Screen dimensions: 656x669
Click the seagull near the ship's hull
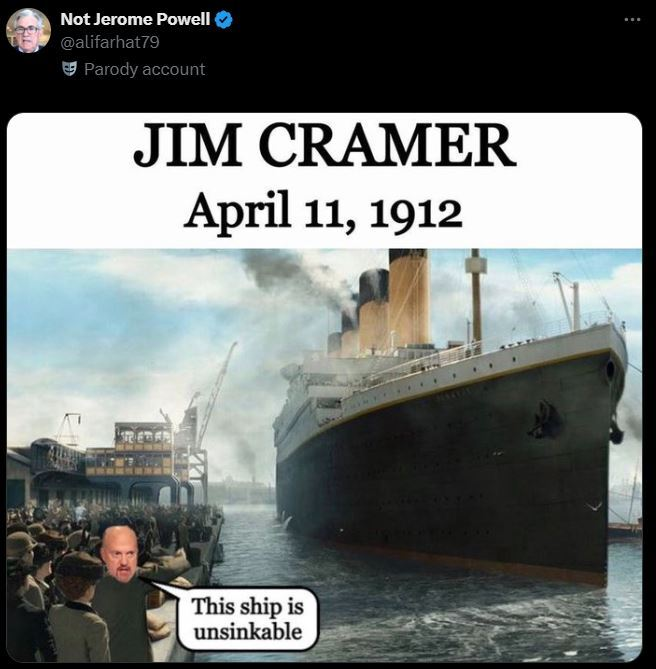[593, 506]
